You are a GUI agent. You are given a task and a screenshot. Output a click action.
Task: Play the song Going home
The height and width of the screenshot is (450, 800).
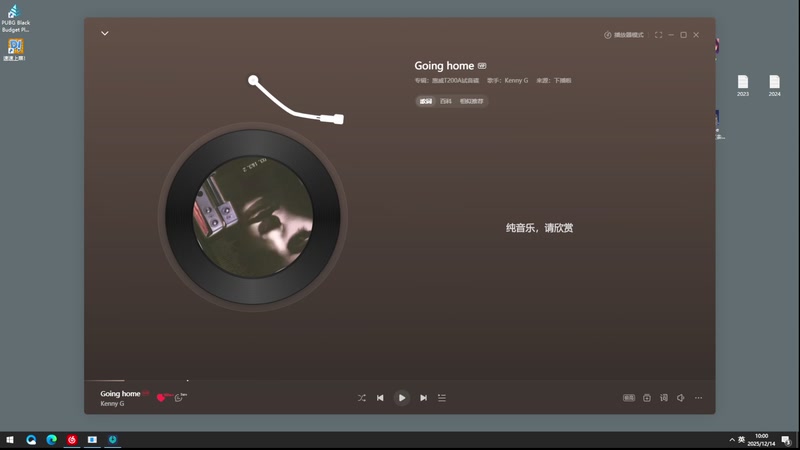(402, 398)
